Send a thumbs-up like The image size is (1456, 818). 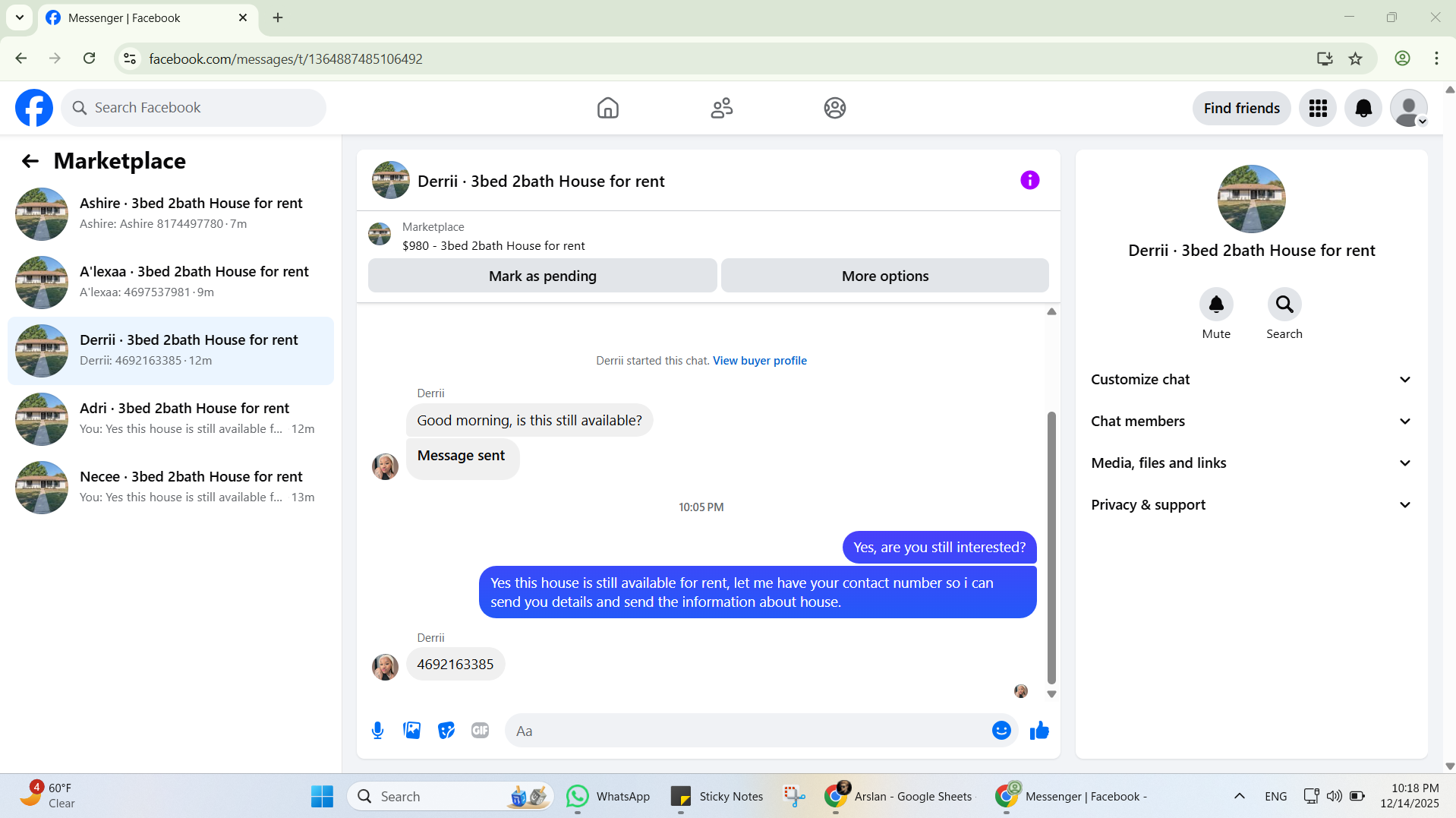tap(1039, 731)
